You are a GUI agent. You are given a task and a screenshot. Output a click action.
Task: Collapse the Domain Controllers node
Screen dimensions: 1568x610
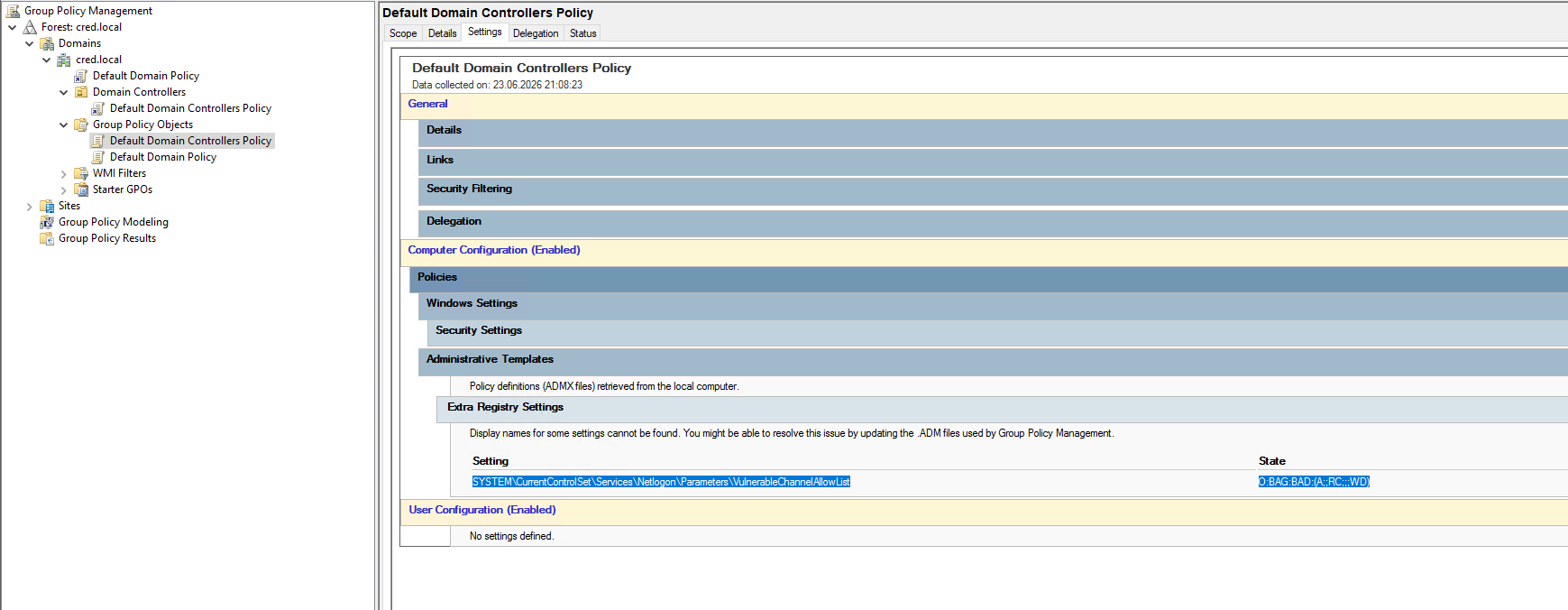[64, 92]
